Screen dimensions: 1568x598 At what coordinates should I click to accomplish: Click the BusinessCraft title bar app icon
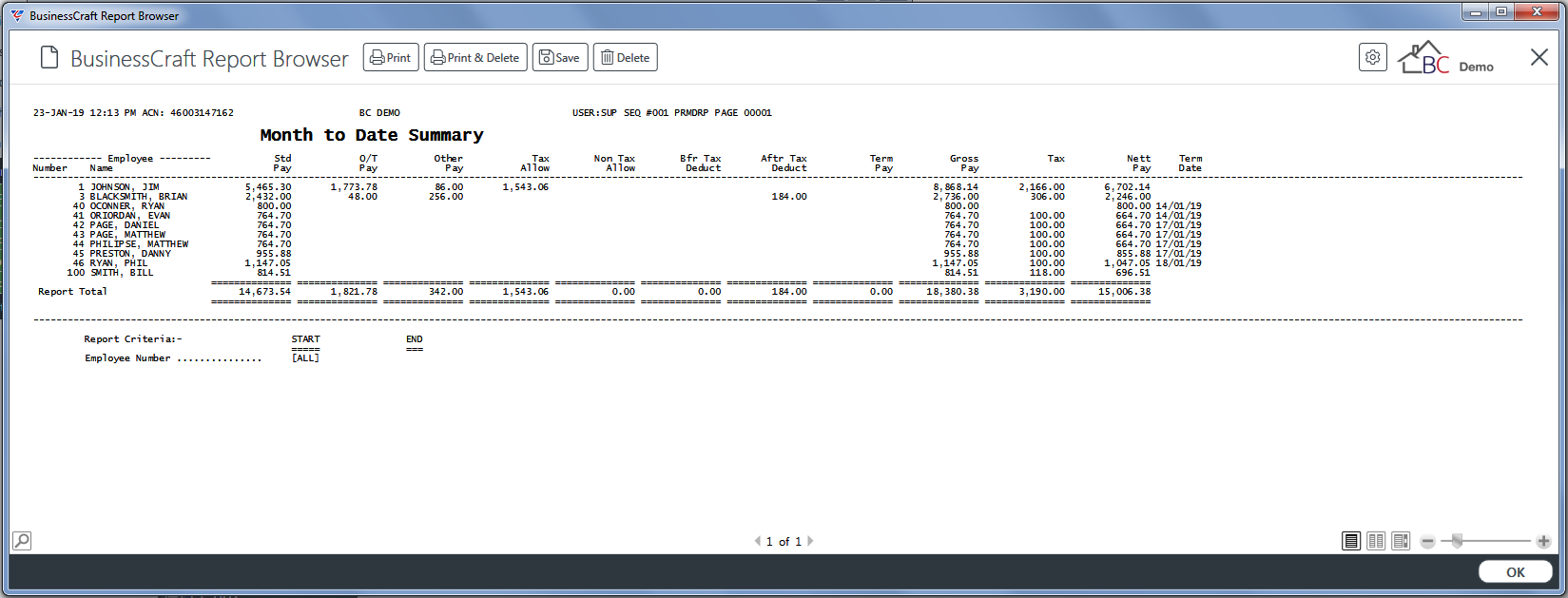17,15
